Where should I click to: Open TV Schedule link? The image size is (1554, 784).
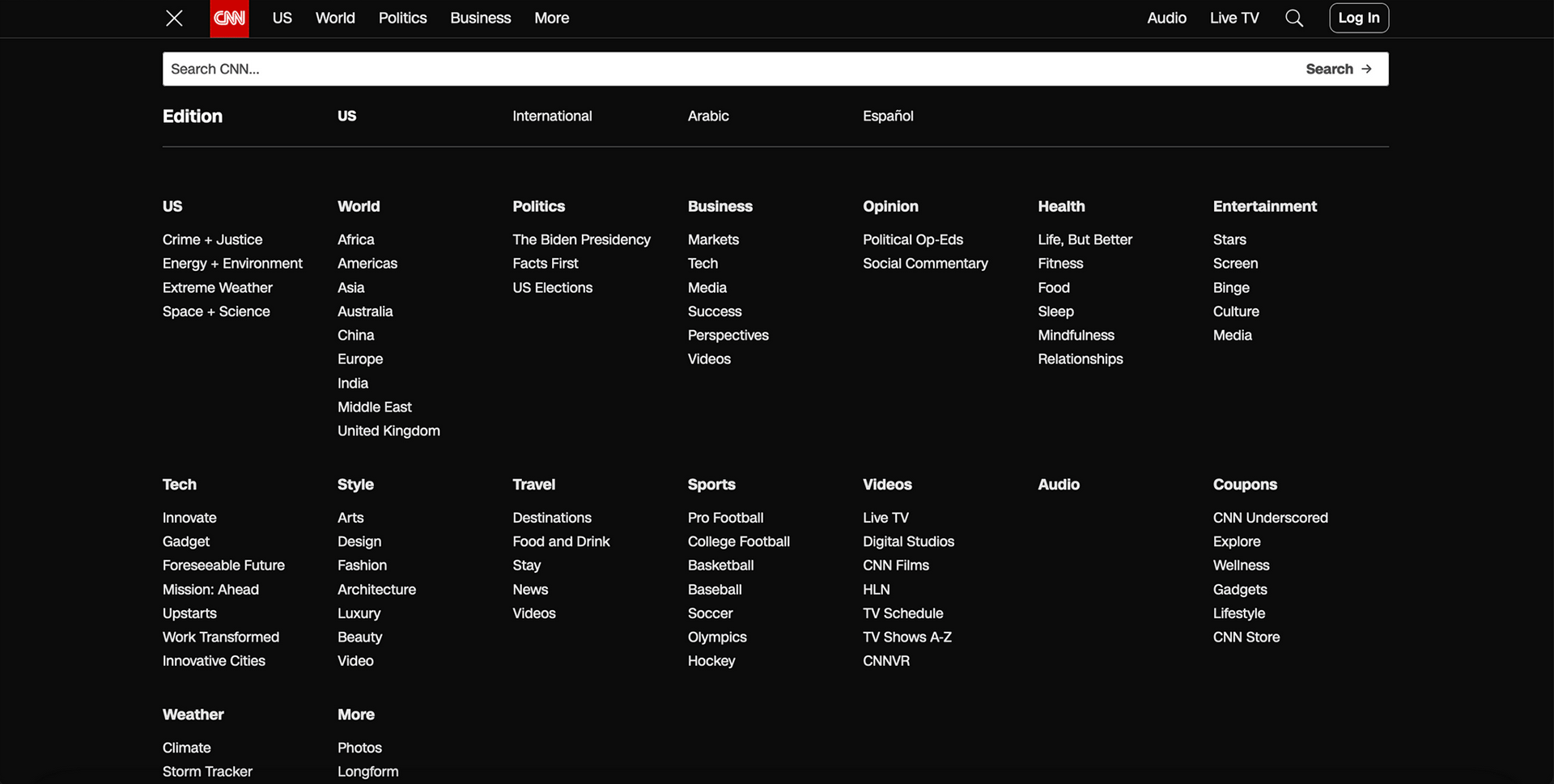(x=902, y=613)
